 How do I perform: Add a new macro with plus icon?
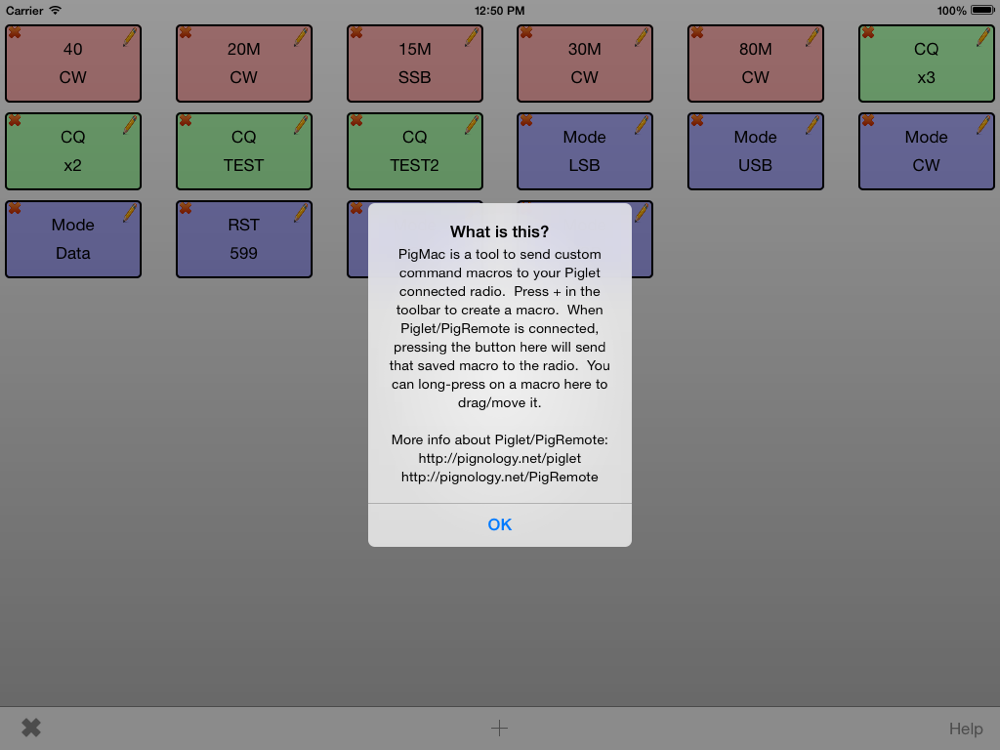click(x=499, y=728)
